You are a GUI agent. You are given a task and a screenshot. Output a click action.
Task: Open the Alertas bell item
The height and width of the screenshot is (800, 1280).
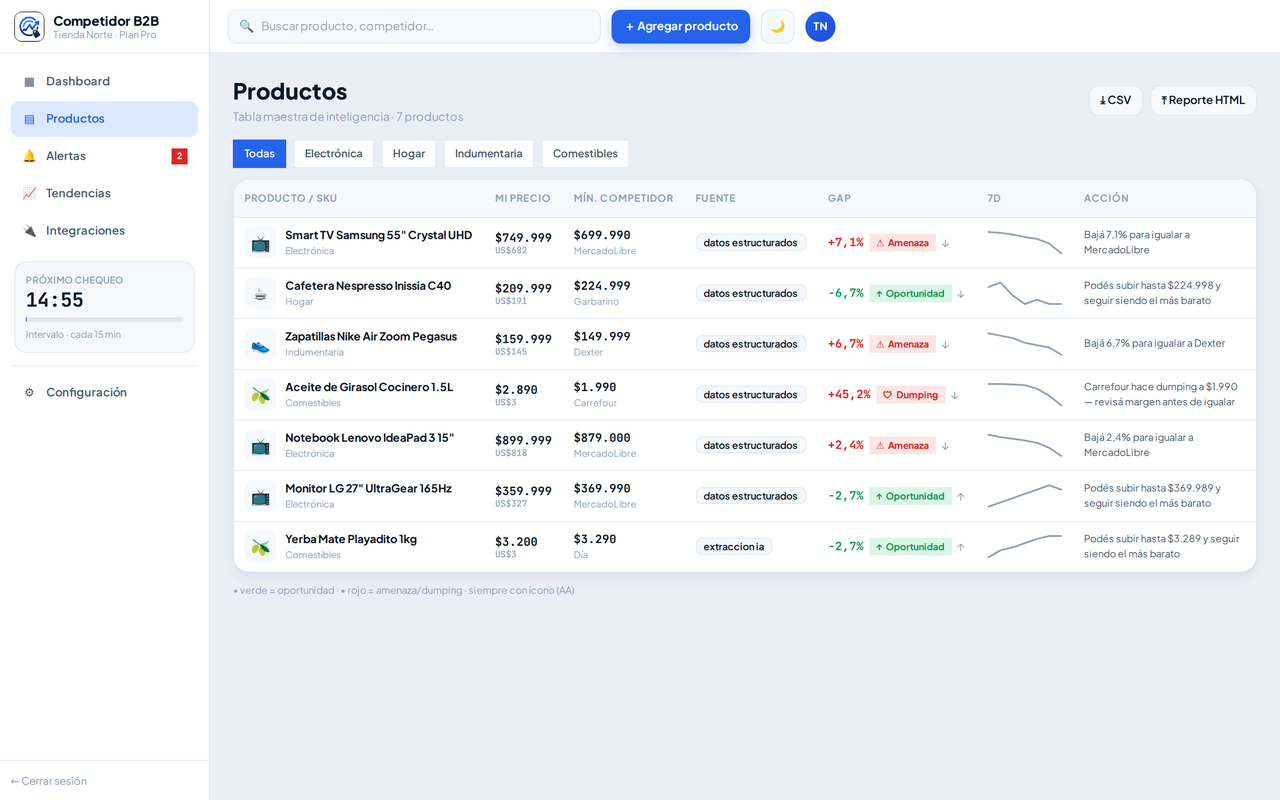104,156
